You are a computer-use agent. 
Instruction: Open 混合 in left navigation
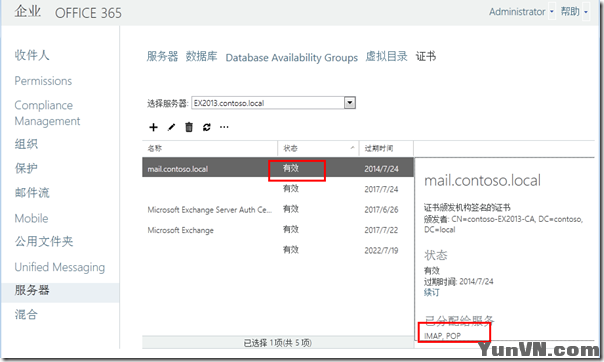click(26, 315)
